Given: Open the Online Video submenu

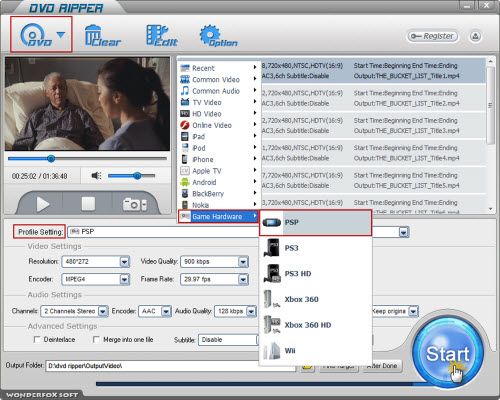Looking at the screenshot, I should coord(218,125).
